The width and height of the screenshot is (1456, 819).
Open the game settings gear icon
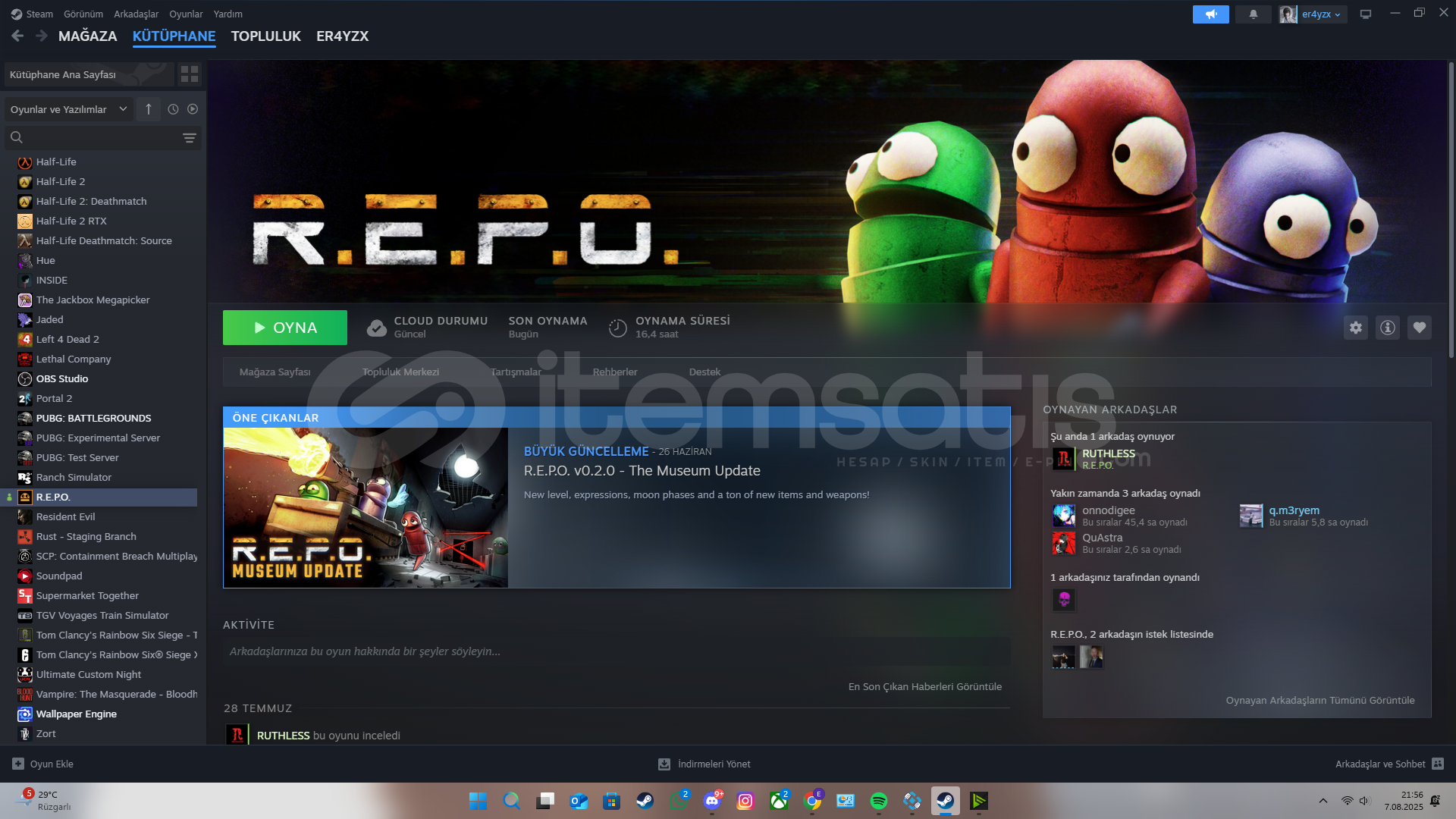pyautogui.click(x=1356, y=328)
